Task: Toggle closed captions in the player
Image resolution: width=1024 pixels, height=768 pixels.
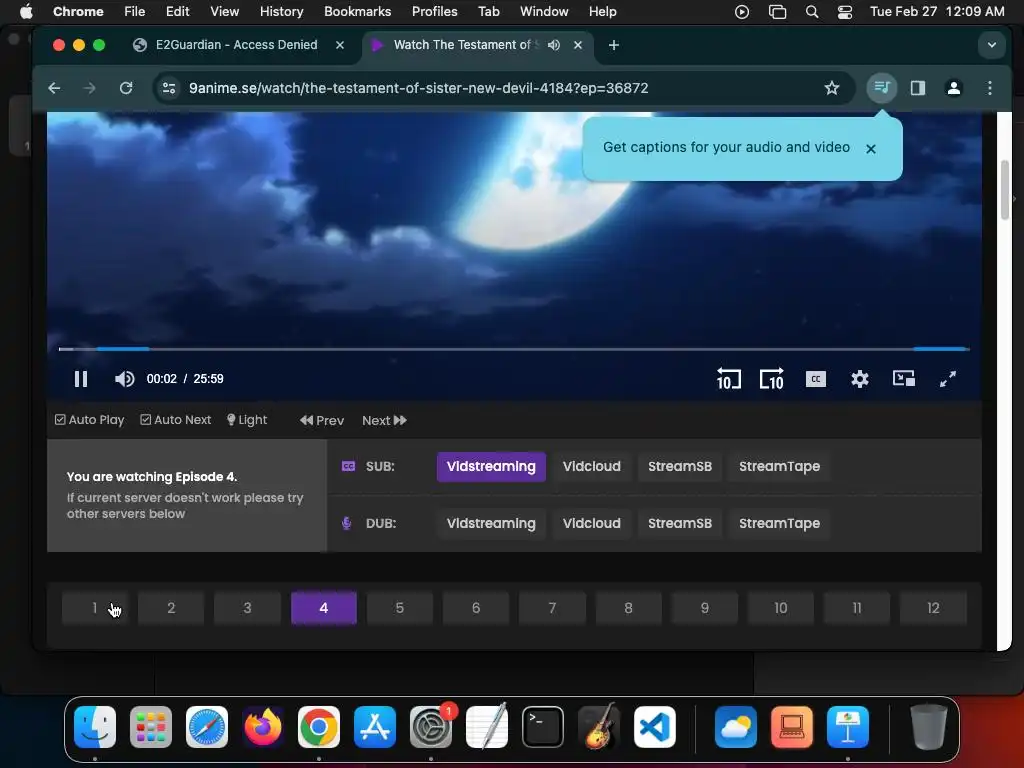Action: pyautogui.click(x=816, y=379)
